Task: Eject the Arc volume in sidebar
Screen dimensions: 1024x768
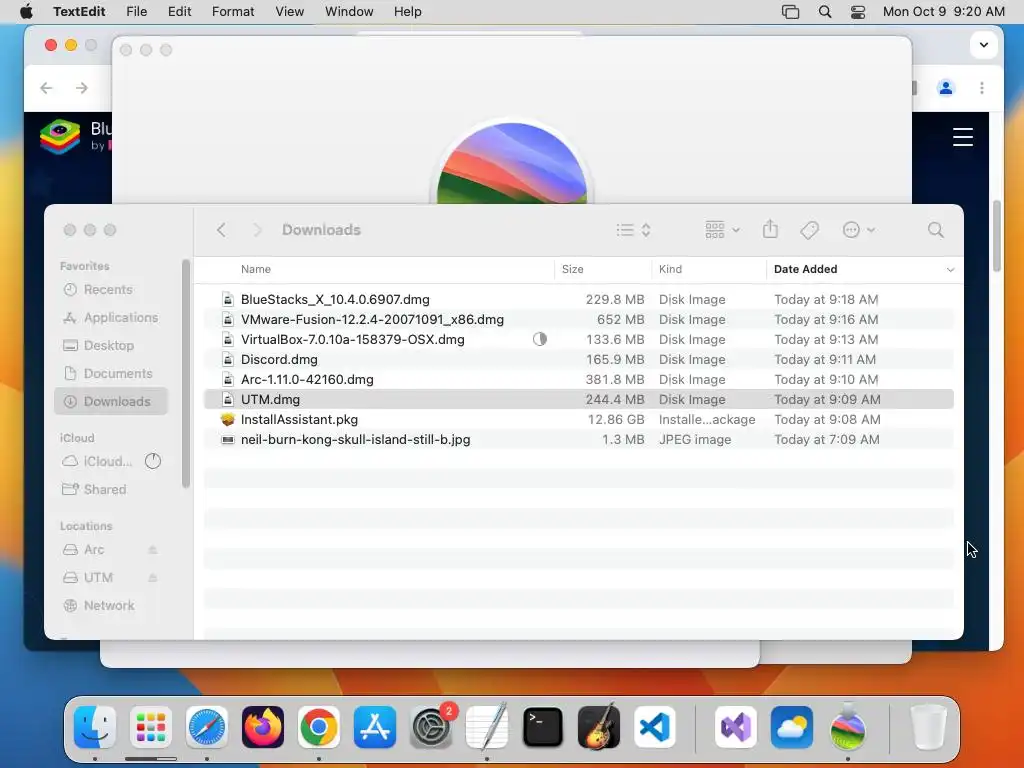Action: click(152, 550)
